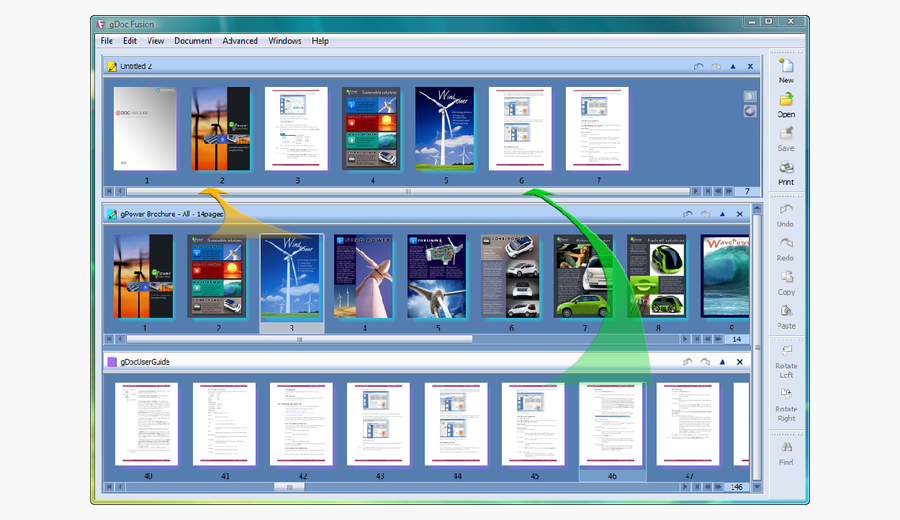This screenshot has height=520, width=900.
Task: Close the gDocUserGuide document panel
Action: [740, 362]
